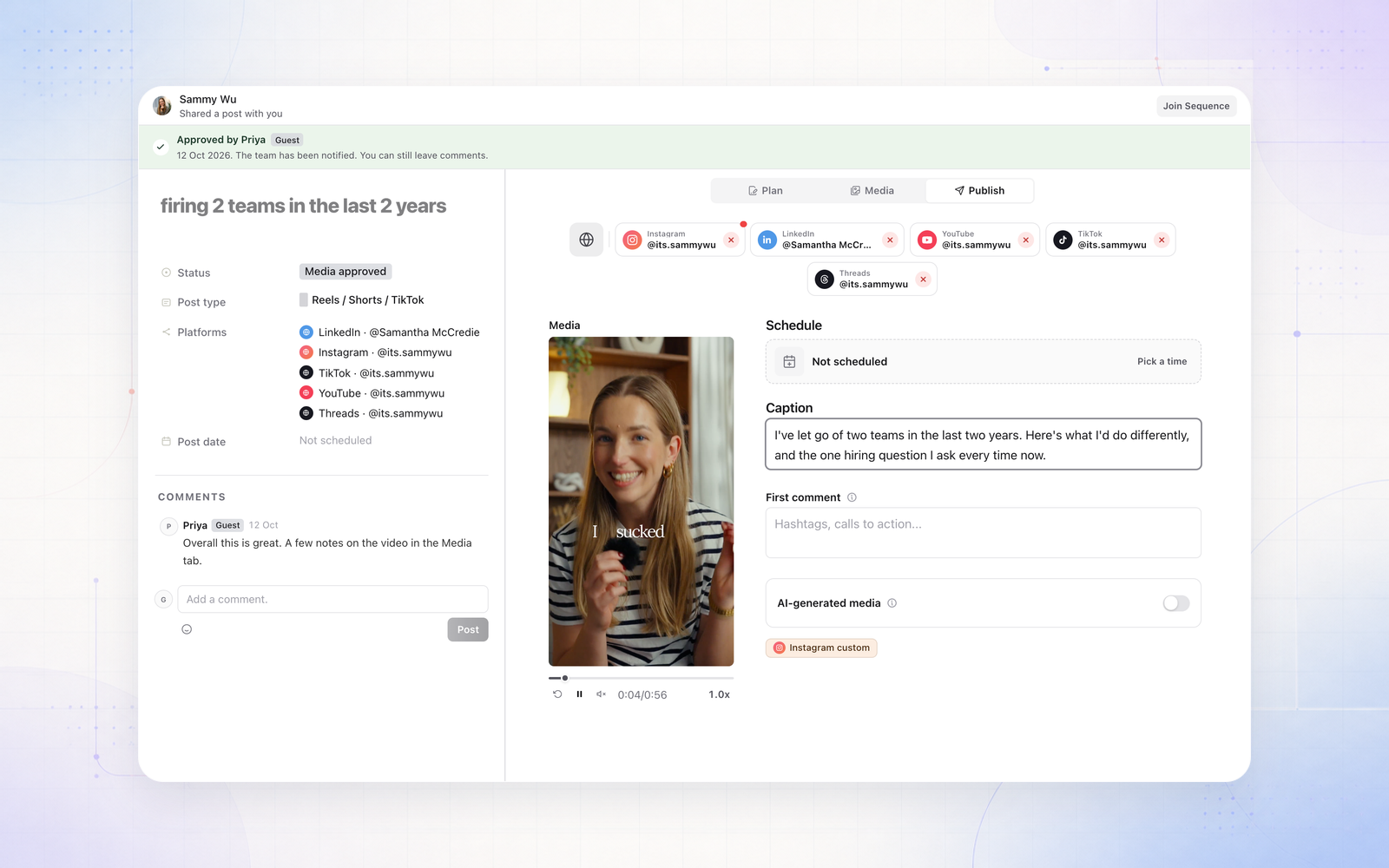This screenshot has width=1389, height=868.
Task: Pause the video playback
Action: [579, 694]
